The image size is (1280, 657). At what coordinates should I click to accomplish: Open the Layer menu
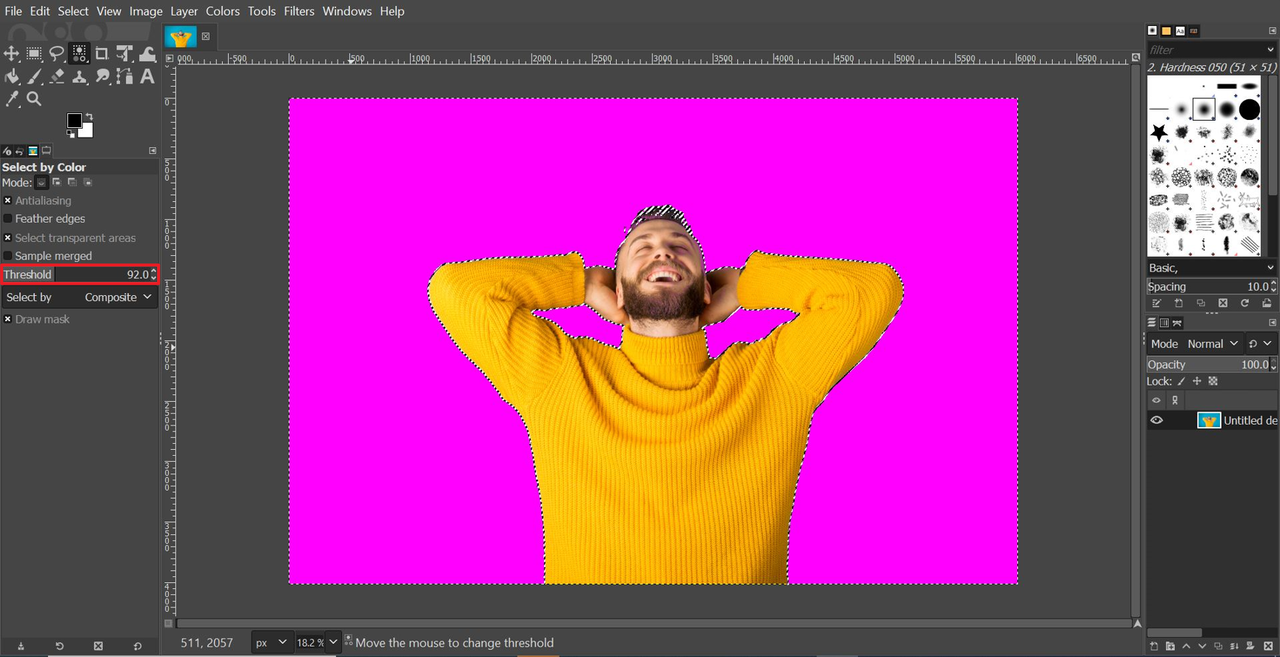tap(184, 11)
